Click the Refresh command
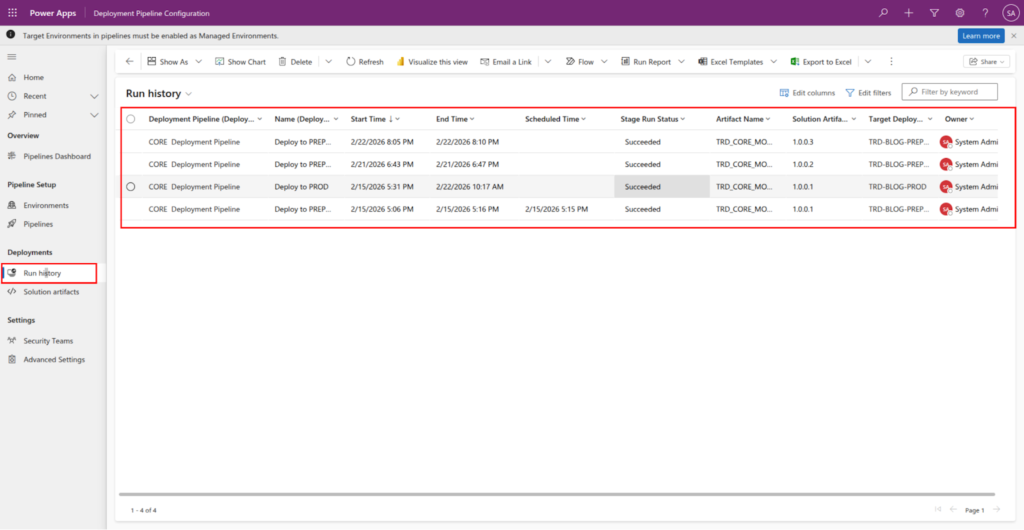The height and width of the screenshot is (530, 1024). pyautogui.click(x=365, y=62)
